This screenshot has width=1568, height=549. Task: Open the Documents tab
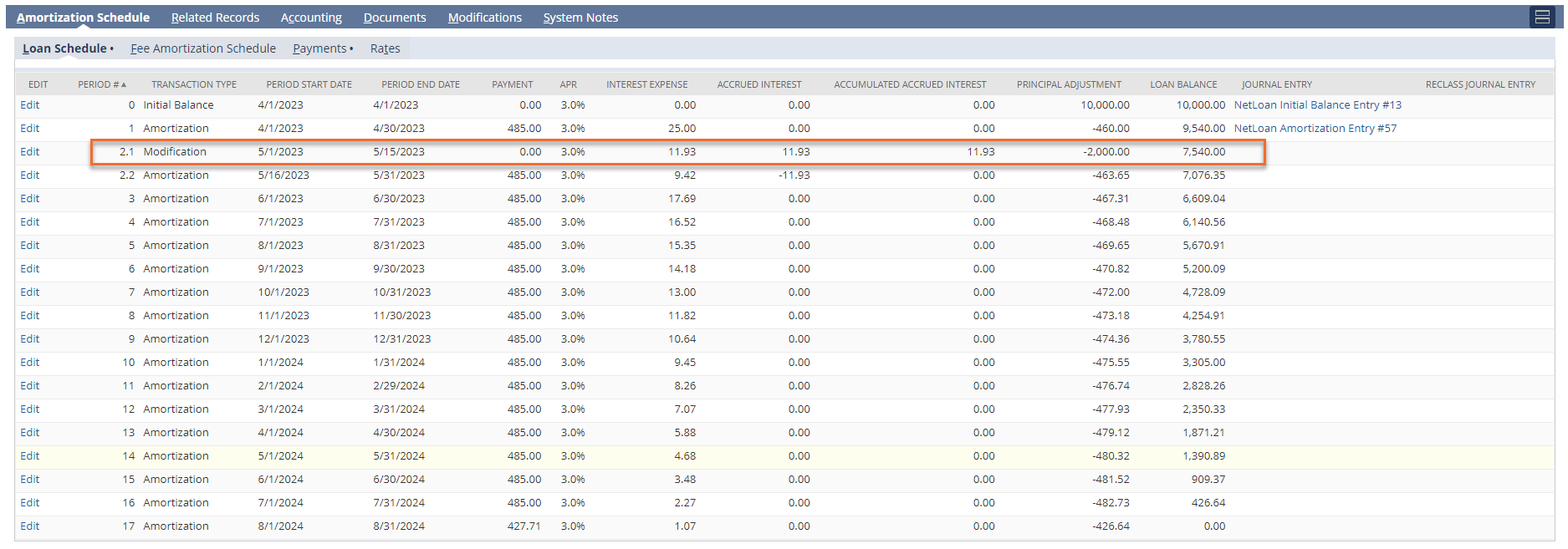click(x=394, y=18)
